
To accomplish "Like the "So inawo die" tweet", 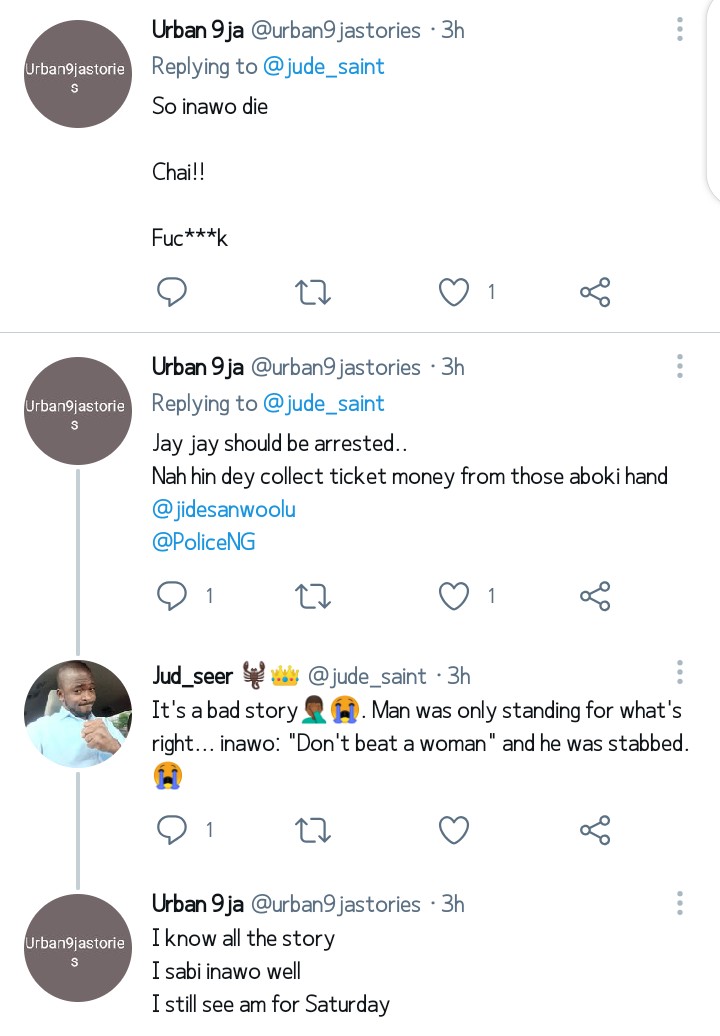I will pyautogui.click(x=454, y=292).
